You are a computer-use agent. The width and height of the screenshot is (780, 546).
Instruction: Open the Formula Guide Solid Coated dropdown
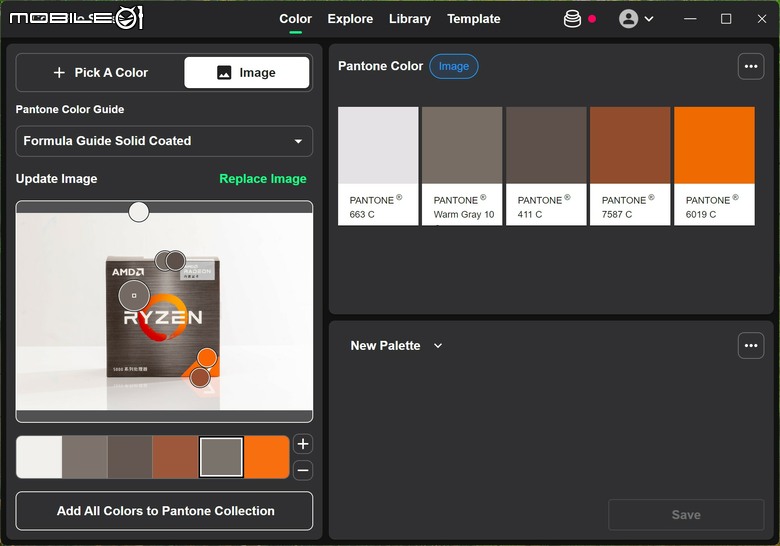point(164,141)
